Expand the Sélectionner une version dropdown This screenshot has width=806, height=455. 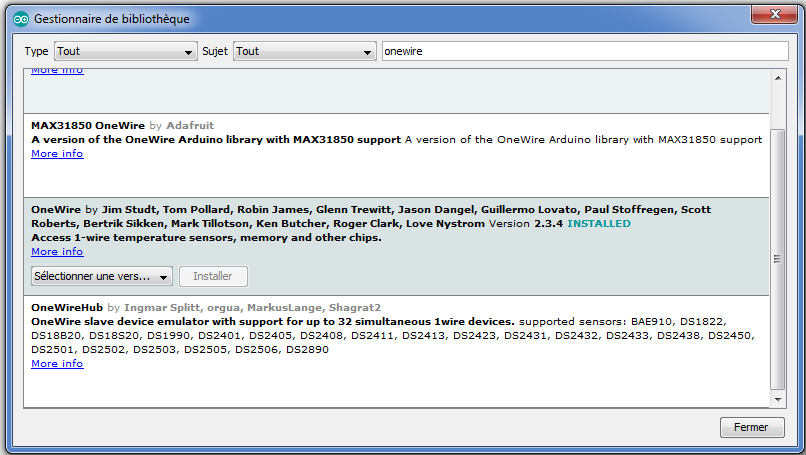(x=102, y=277)
